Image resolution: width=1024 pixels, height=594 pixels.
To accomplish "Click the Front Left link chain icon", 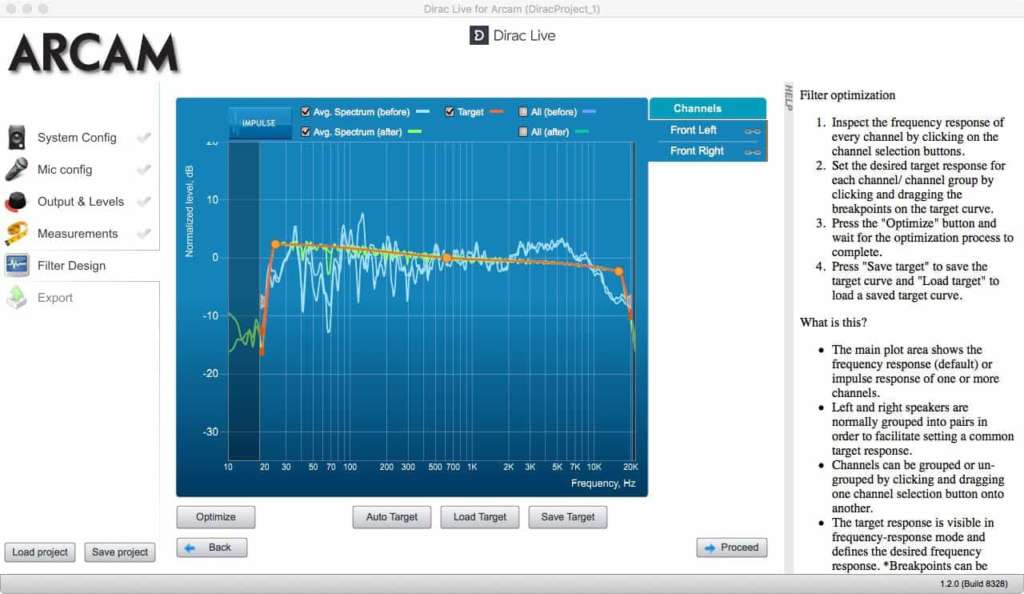I will coord(752,131).
